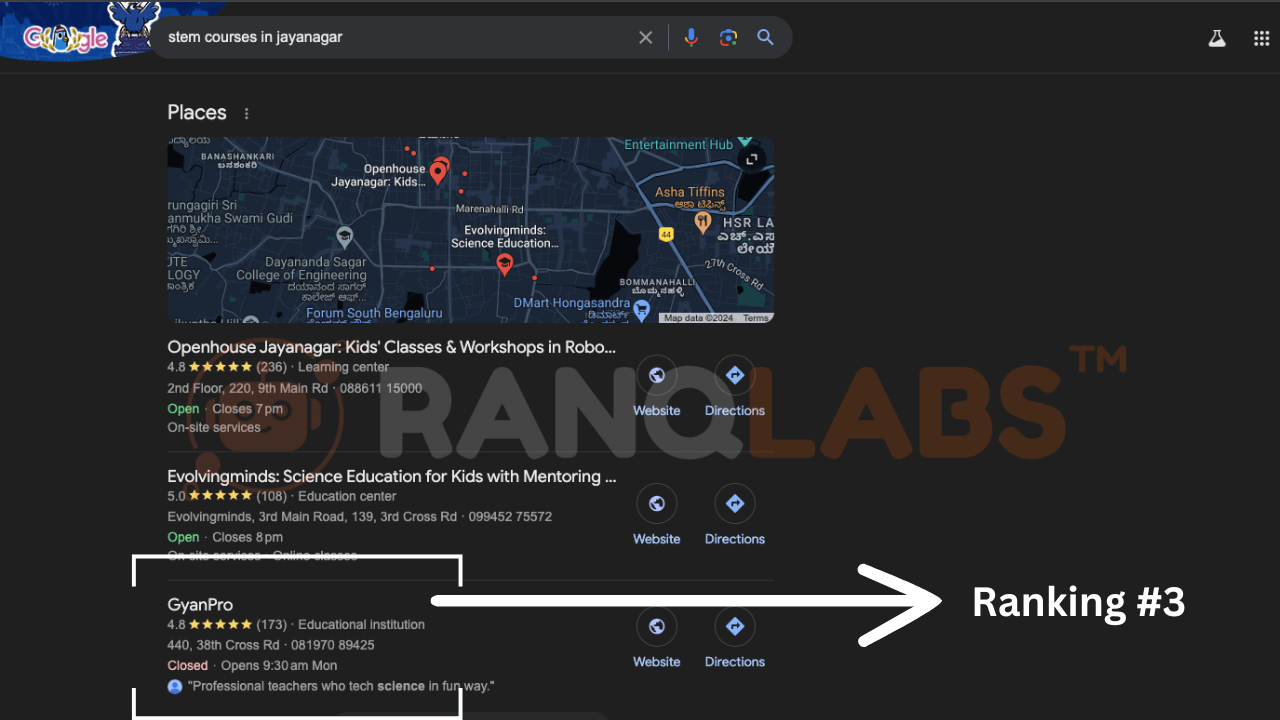Image resolution: width=1280 pixels, height=720 pixels.
Task: Clear the search box text with X
Action: [x=645, y=37]
